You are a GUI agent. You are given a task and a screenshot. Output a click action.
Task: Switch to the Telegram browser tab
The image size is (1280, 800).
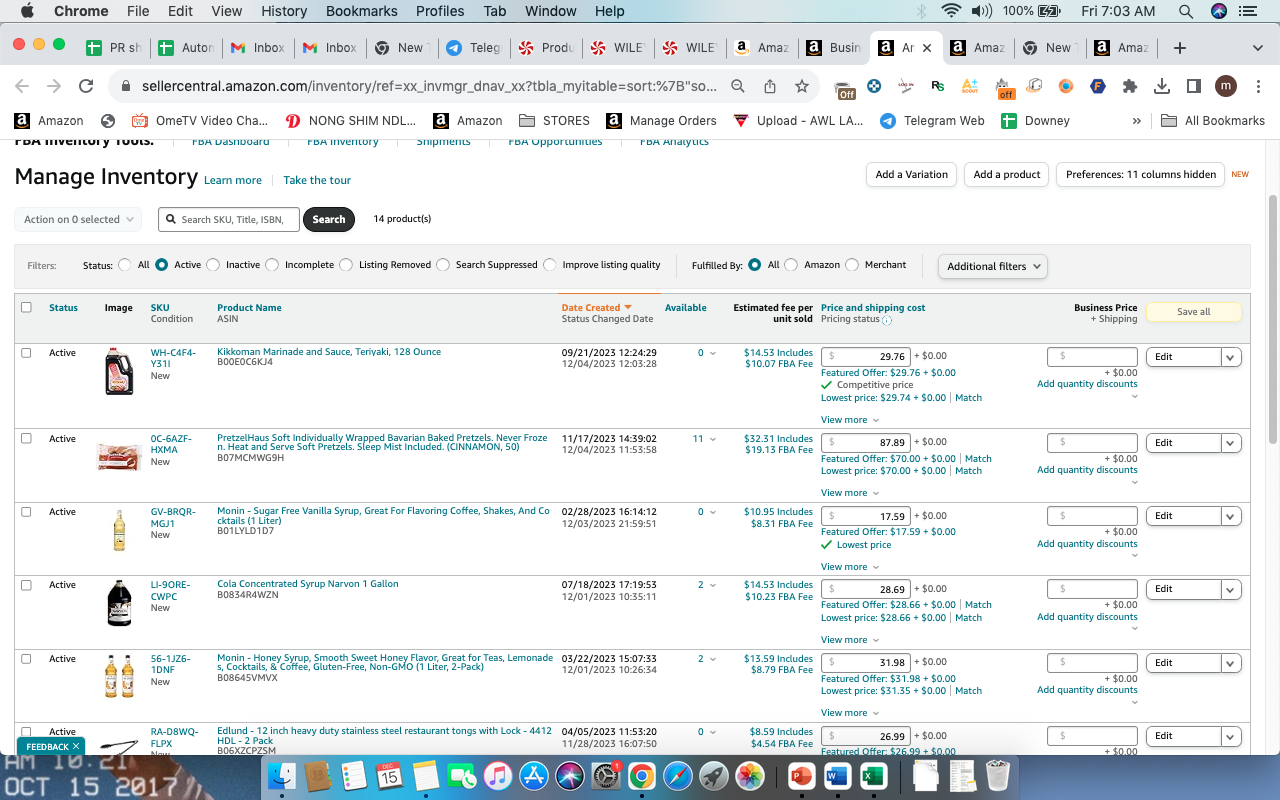tap(473, 48)
